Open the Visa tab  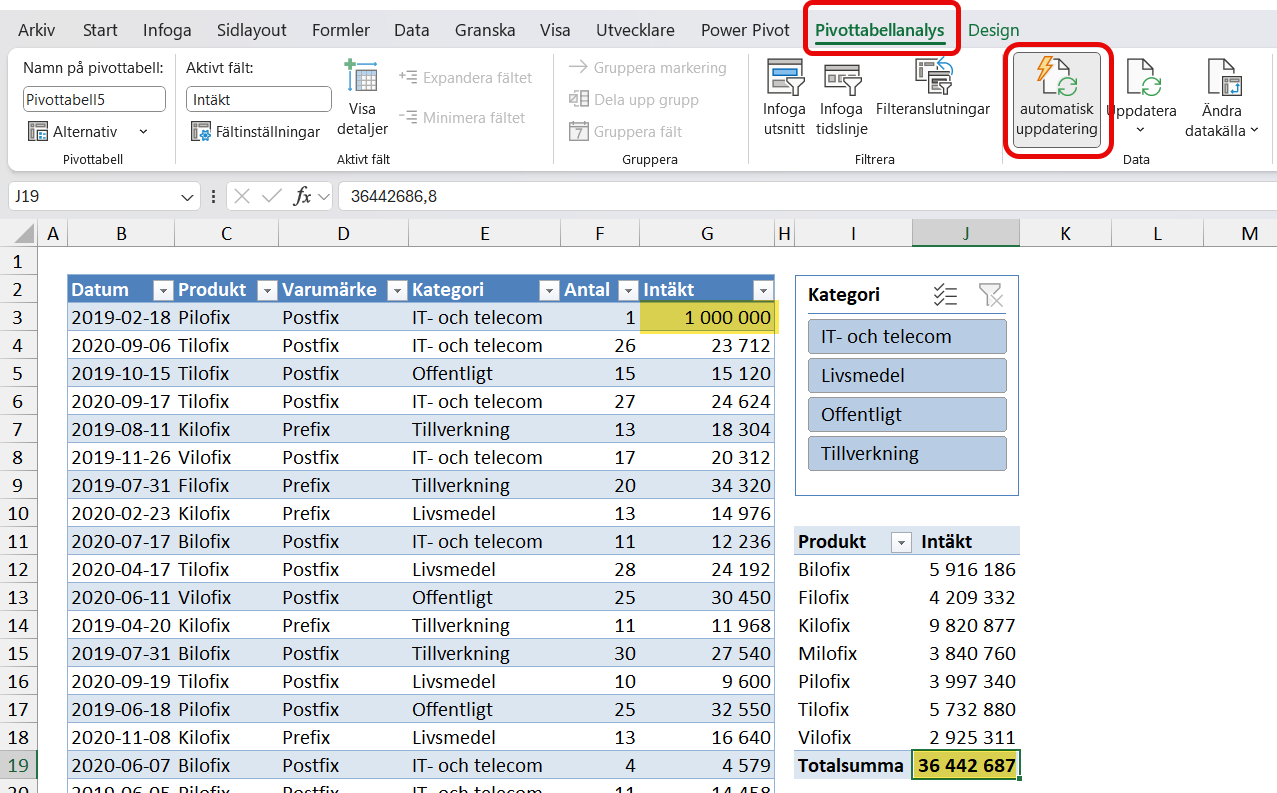pos(555,30)
